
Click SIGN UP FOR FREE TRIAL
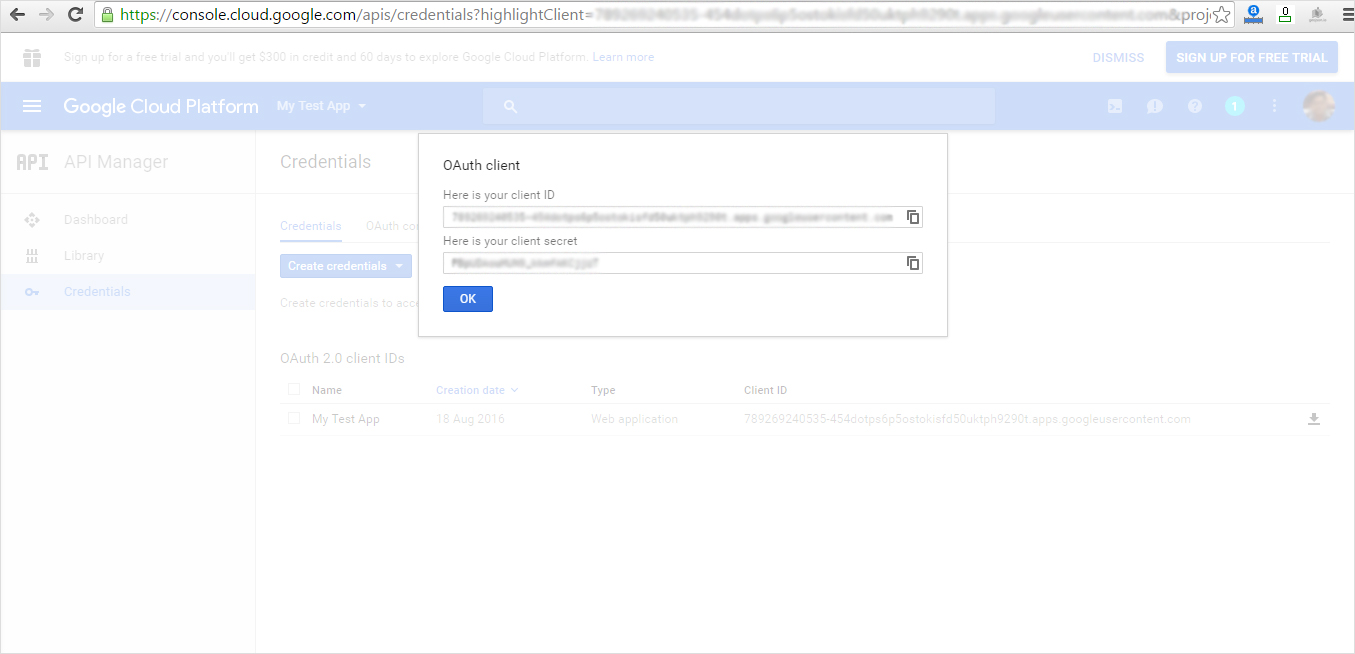tap(1251, 57)
